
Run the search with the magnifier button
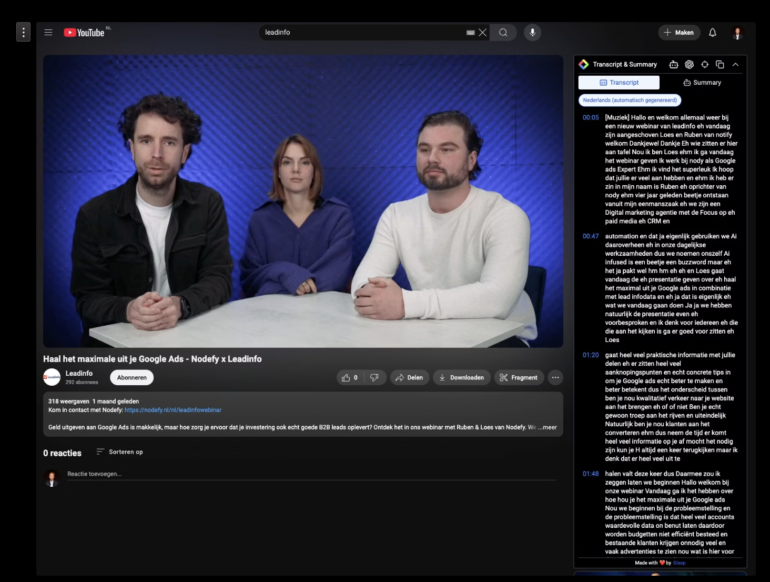503,32
